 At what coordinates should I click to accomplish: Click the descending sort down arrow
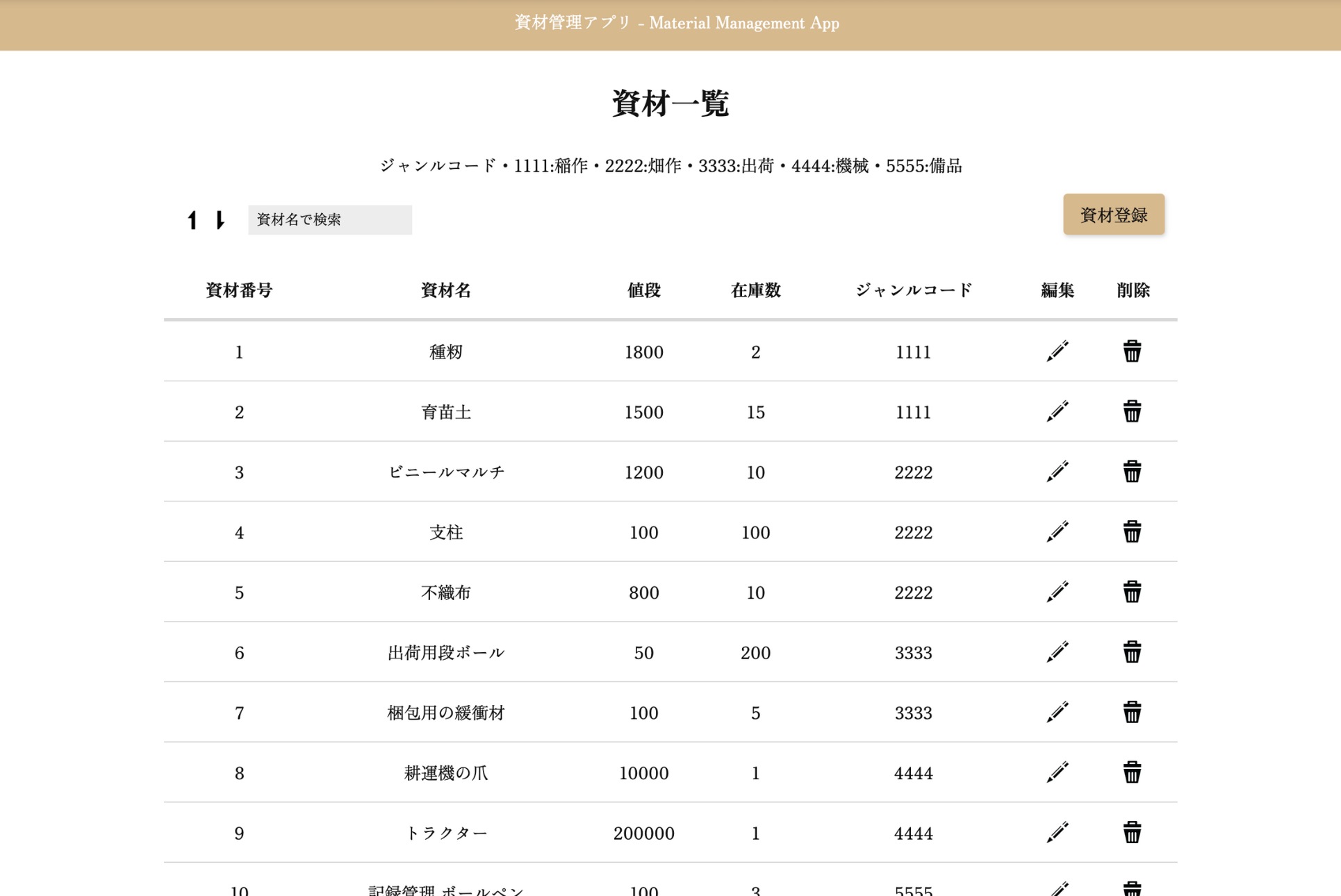tap(220, 220)
